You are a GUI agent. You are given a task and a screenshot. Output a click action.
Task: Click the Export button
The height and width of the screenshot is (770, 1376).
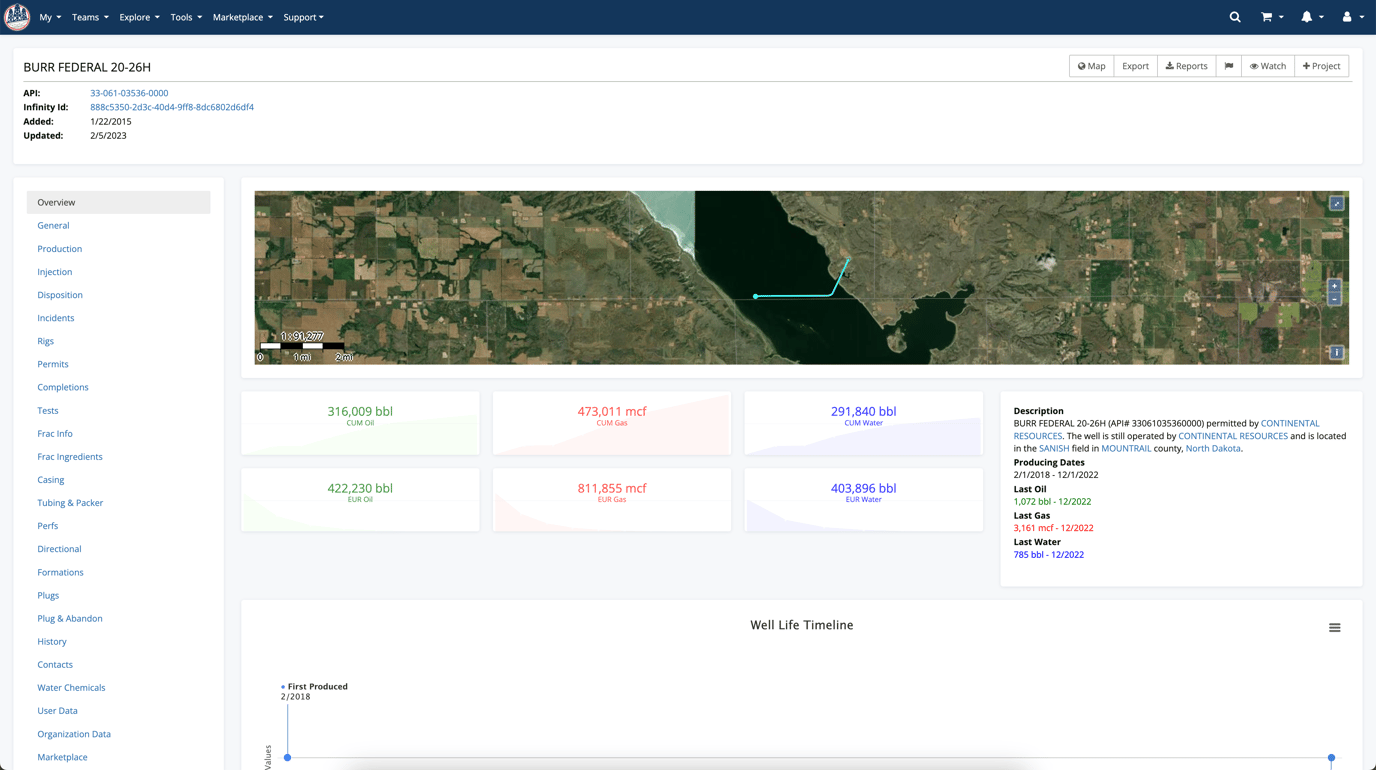tap(1134, 65)
